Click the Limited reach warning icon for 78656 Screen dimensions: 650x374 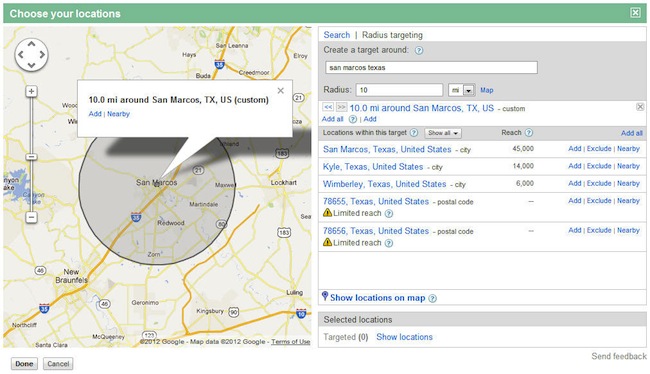327,242
